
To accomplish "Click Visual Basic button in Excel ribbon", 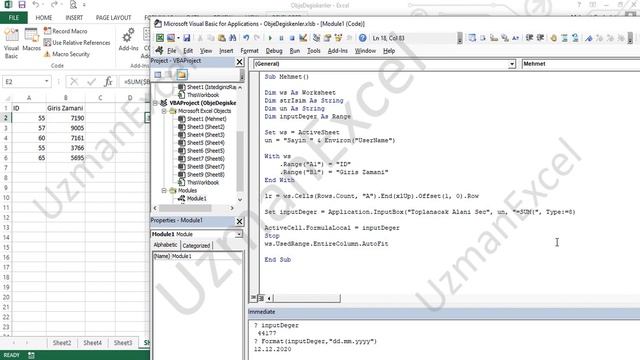I will pyautogui.click(x=11, y=44).
